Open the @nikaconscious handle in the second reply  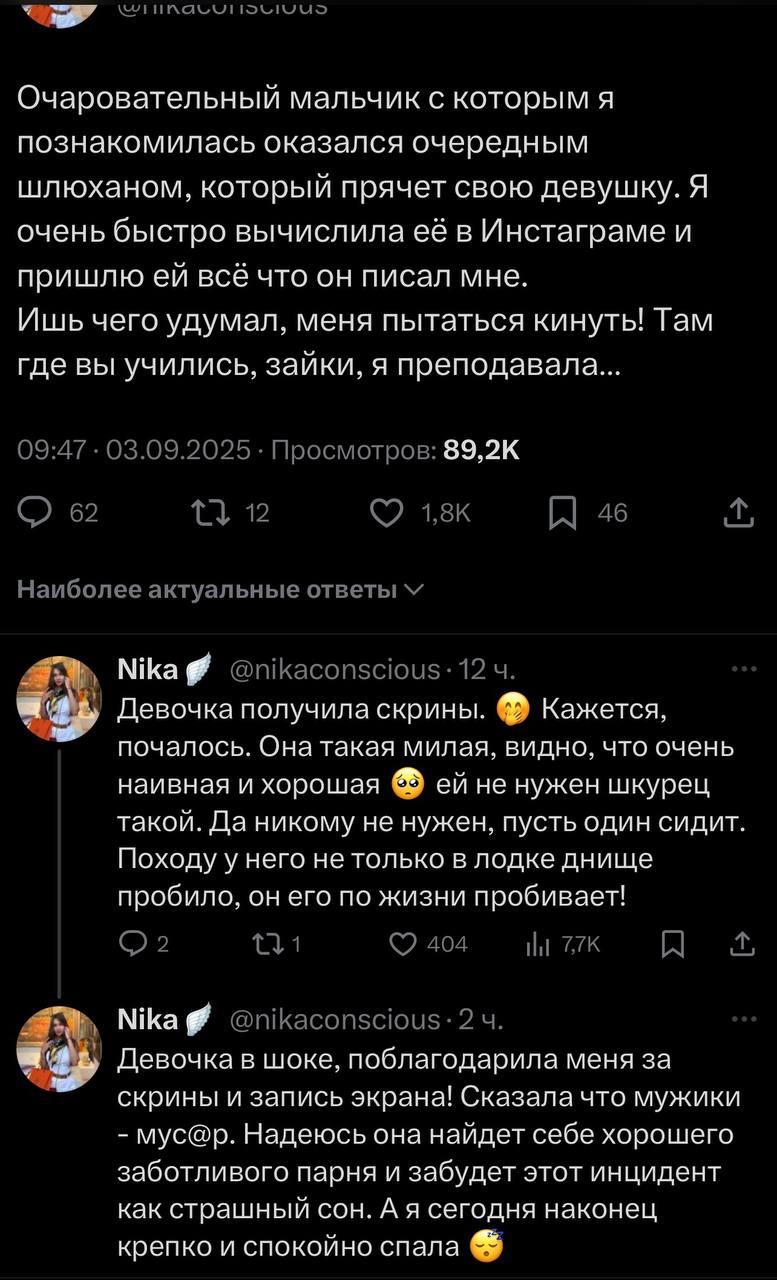pyautogui.click(x=335, y=1019)
